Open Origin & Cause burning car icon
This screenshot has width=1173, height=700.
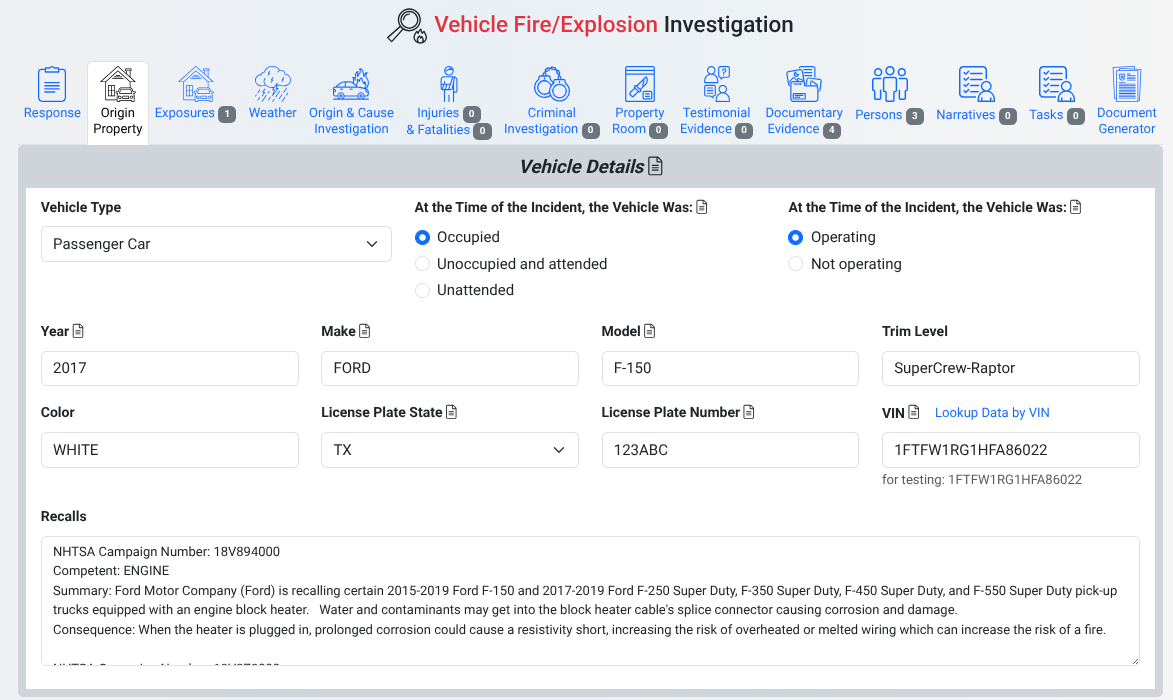coord(351,84)
